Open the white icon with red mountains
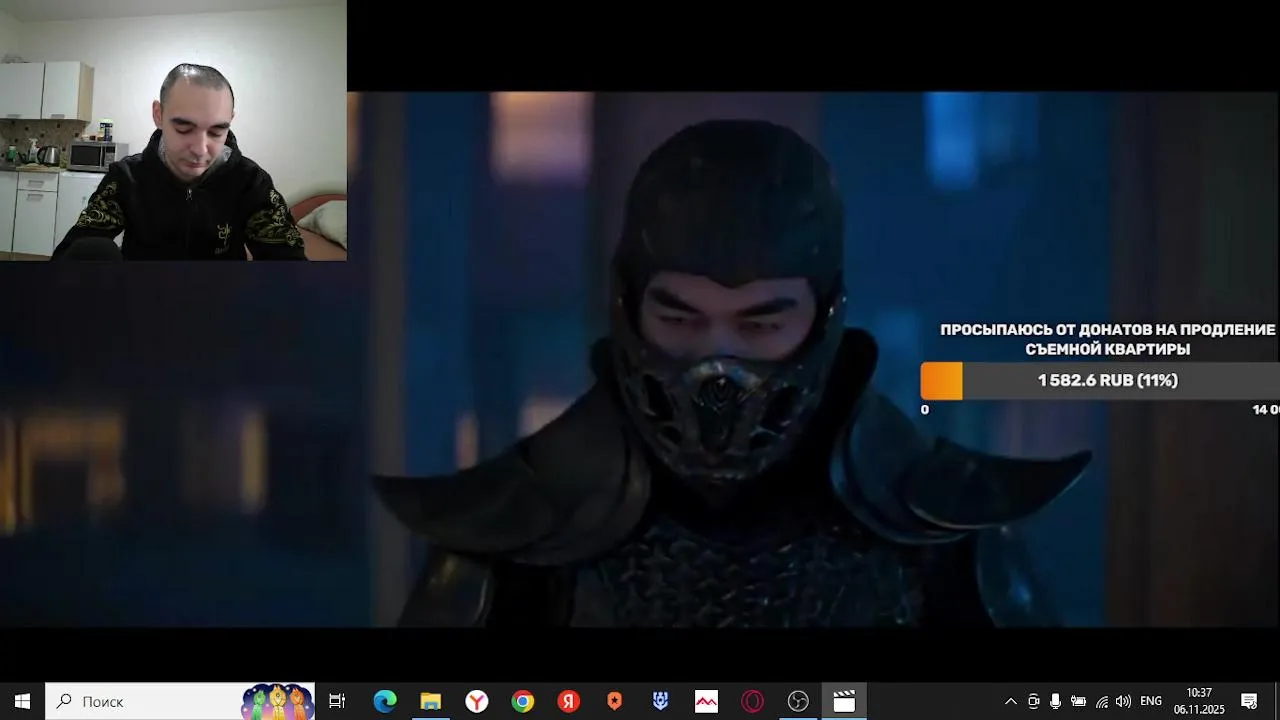 click(706, 701)
